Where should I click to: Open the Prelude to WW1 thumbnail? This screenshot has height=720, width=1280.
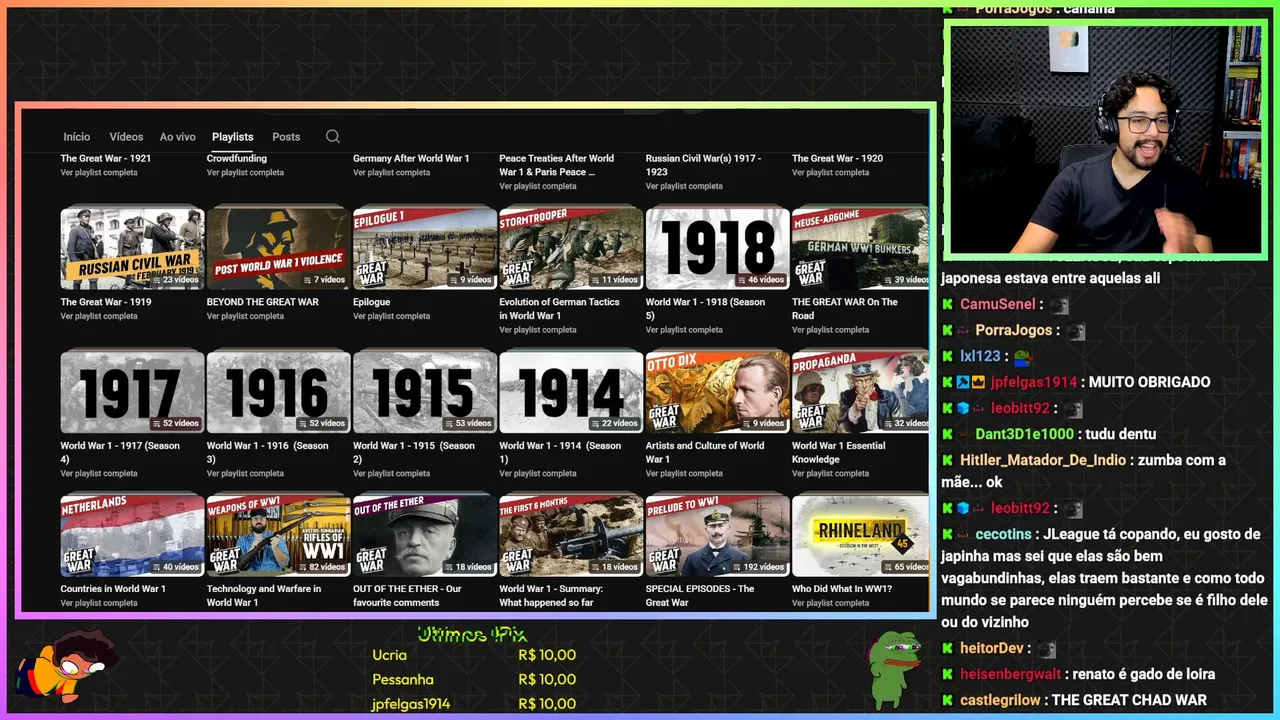717,535
